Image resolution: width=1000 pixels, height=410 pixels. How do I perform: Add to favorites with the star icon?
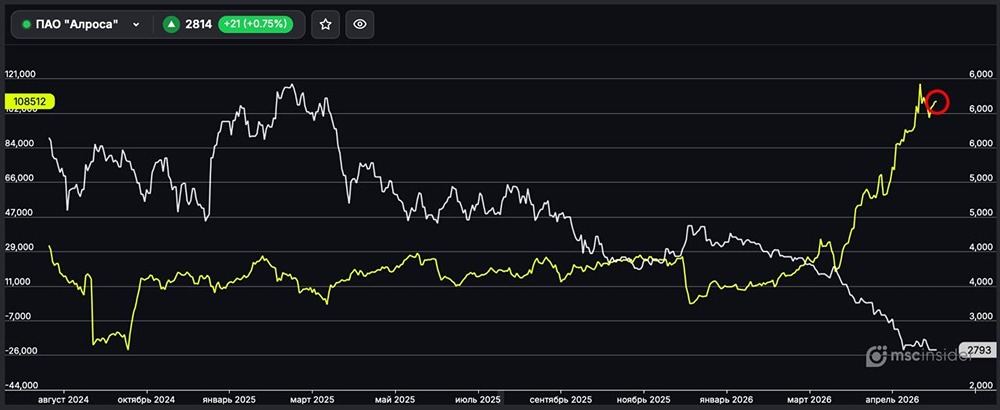click(x=325, y=24)
